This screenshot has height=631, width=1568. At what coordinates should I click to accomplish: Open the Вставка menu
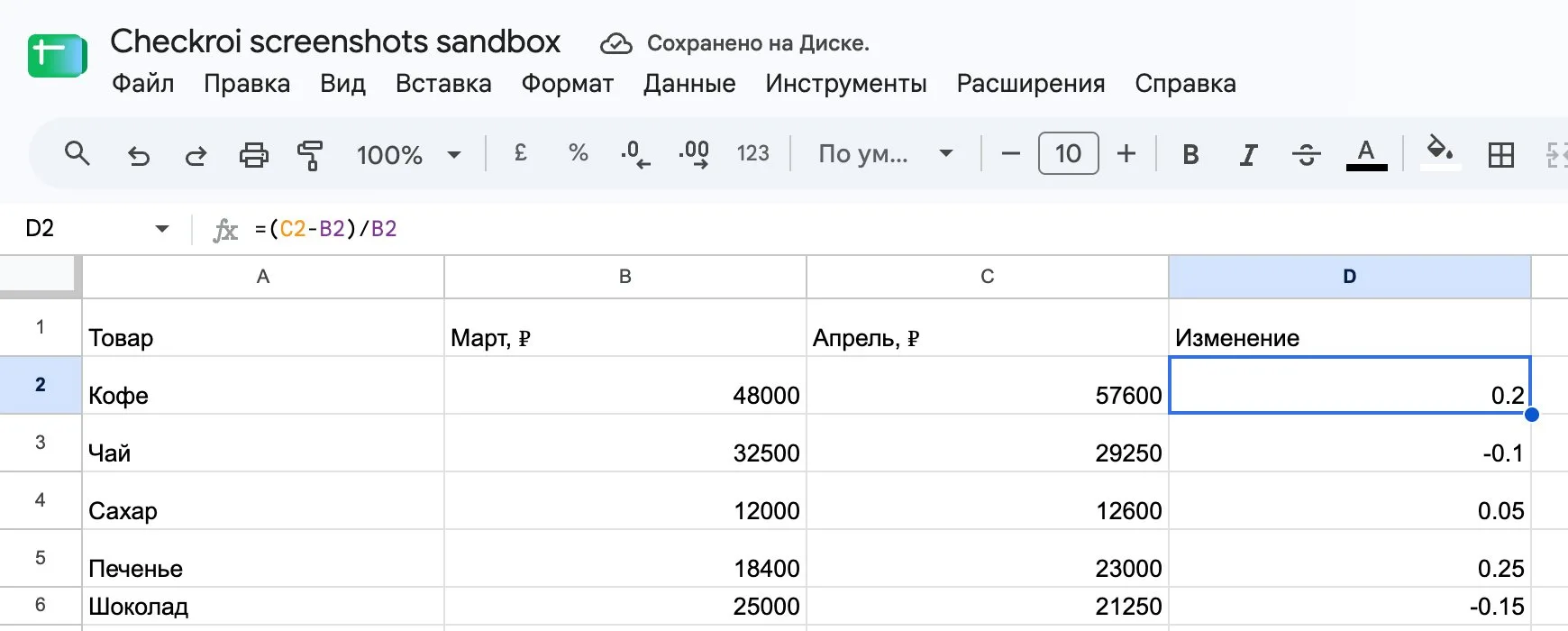pos(443,84)
